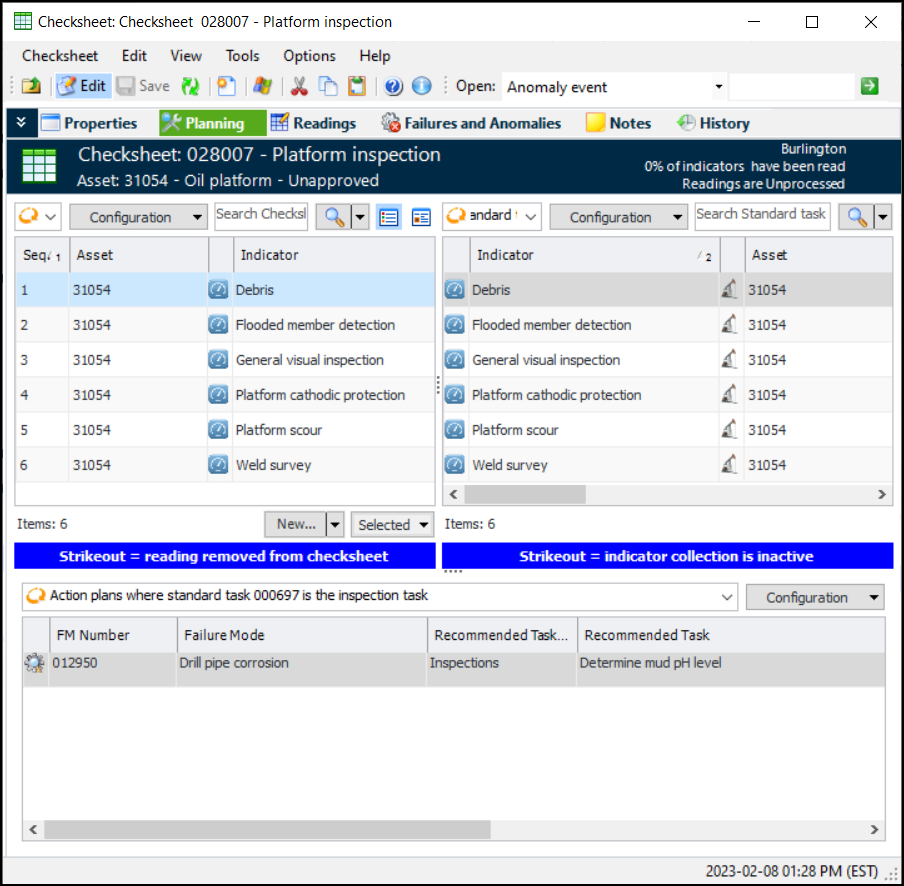Open the Tools menu
The width and height of the screenshot is (904, 886).
point(242,56)
